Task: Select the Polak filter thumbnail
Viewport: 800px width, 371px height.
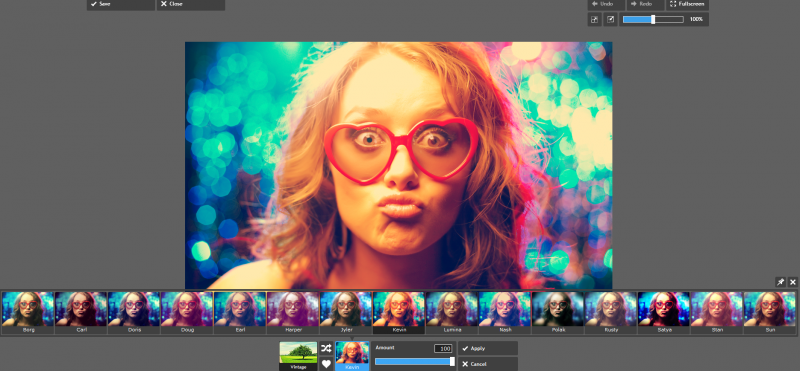Action: tap(558, 313)
